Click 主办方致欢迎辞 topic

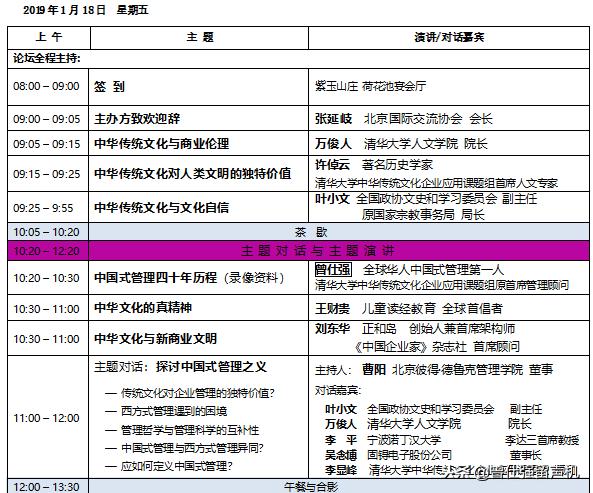pos(137,119)
